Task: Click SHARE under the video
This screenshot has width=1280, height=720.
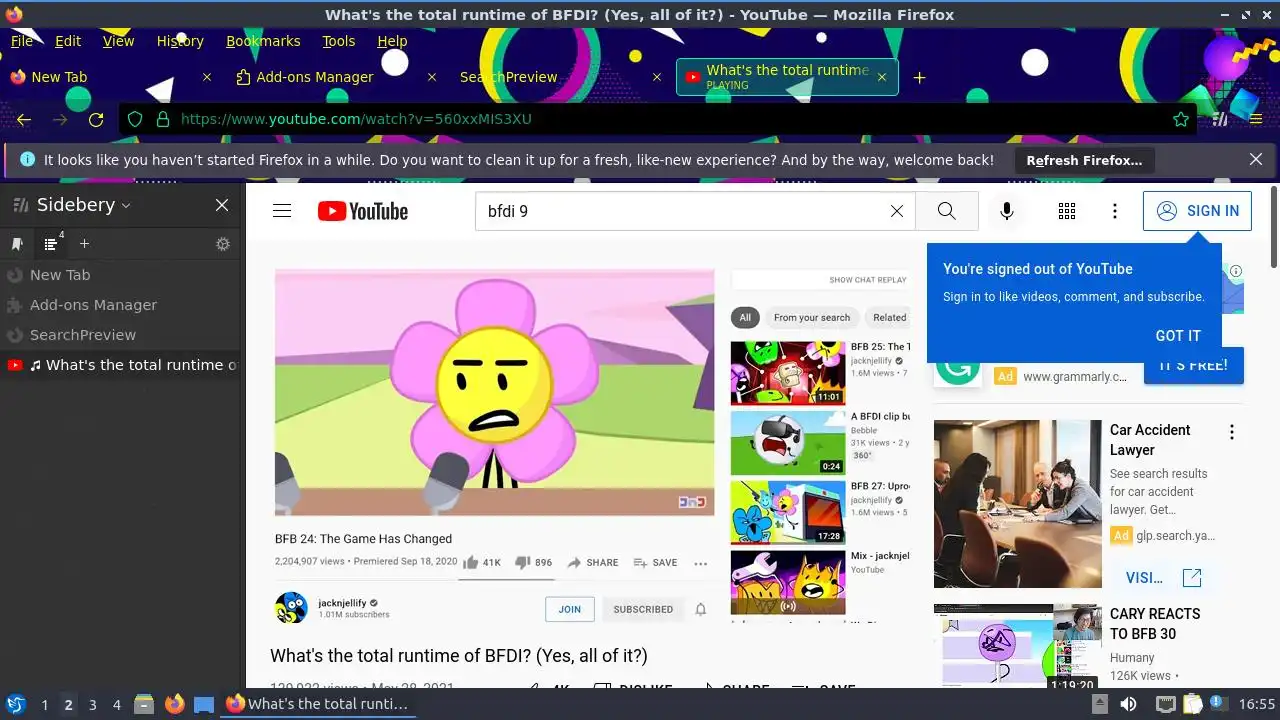Action: (x=593, y=563)
